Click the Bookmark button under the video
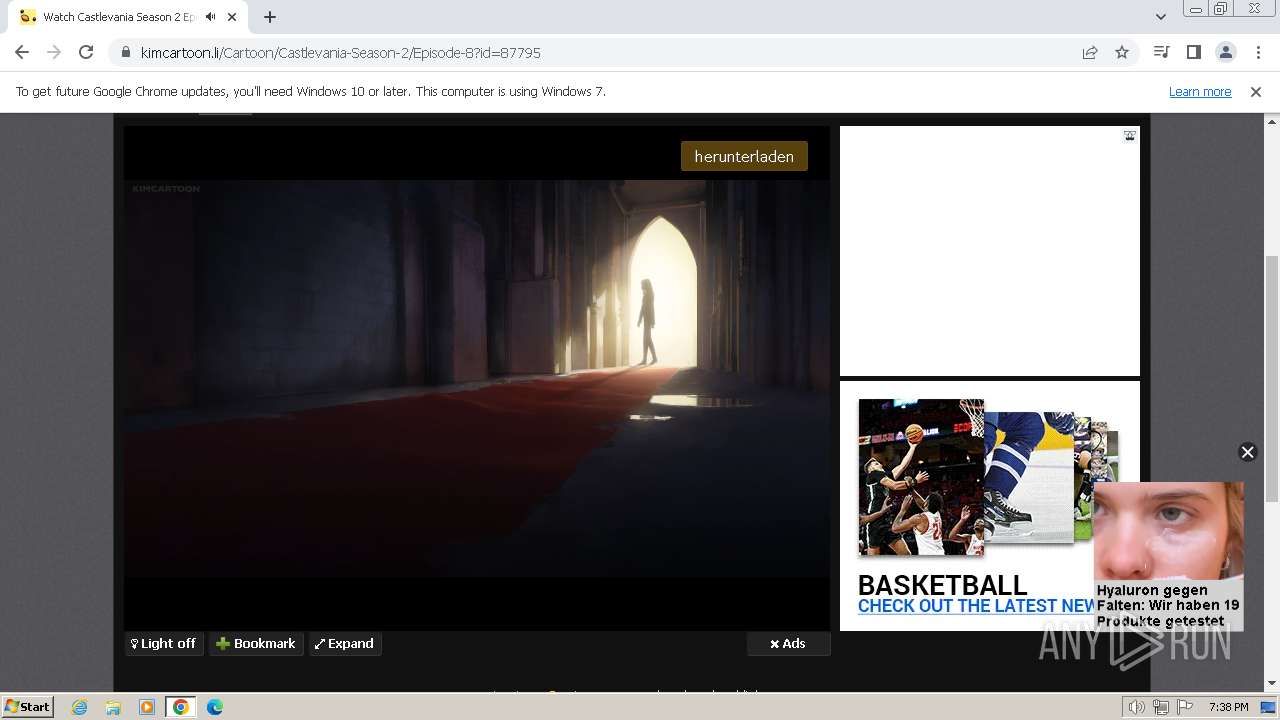 256,643
